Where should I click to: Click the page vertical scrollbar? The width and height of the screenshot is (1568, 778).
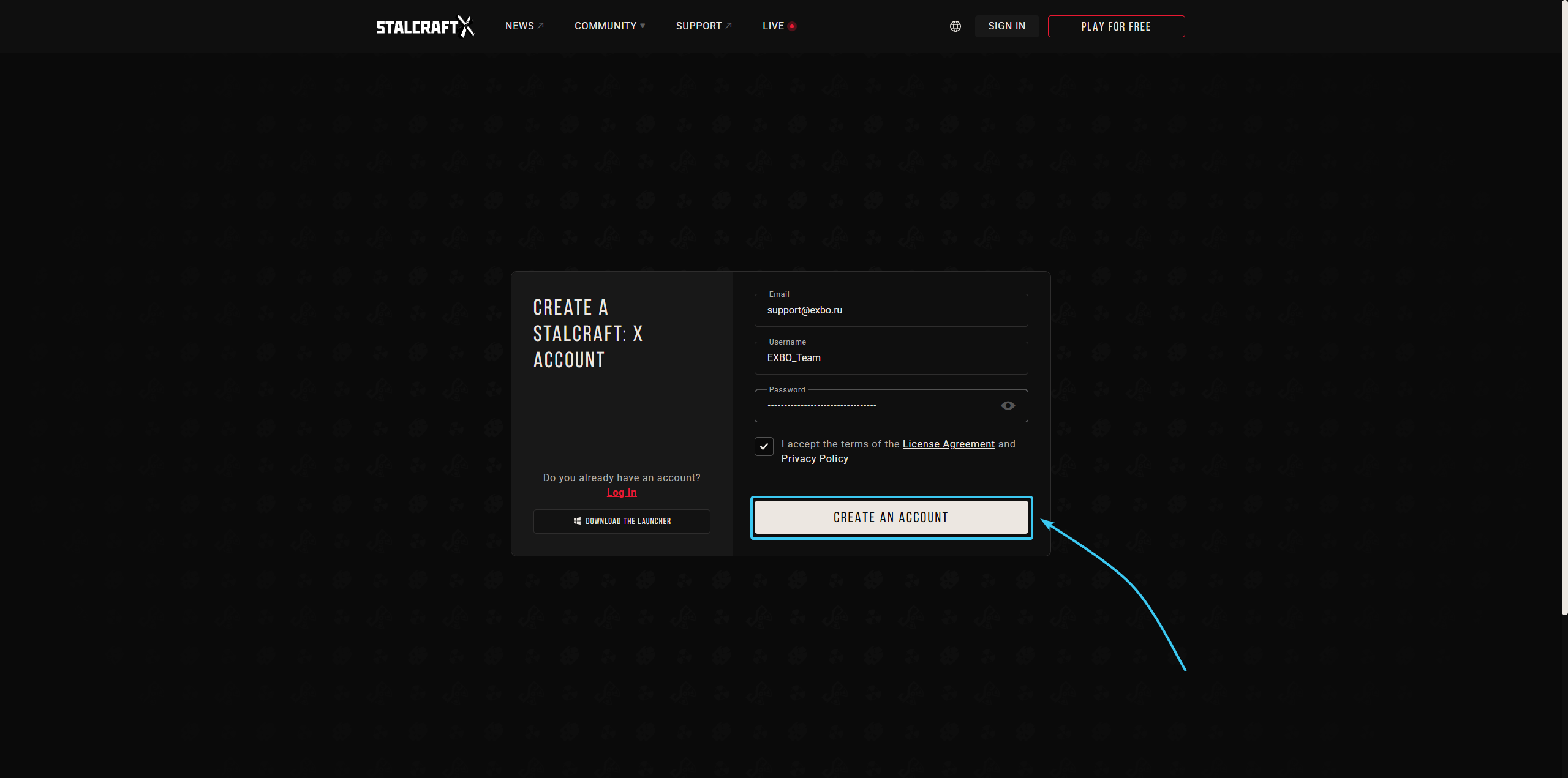[x=1564, y=307]
